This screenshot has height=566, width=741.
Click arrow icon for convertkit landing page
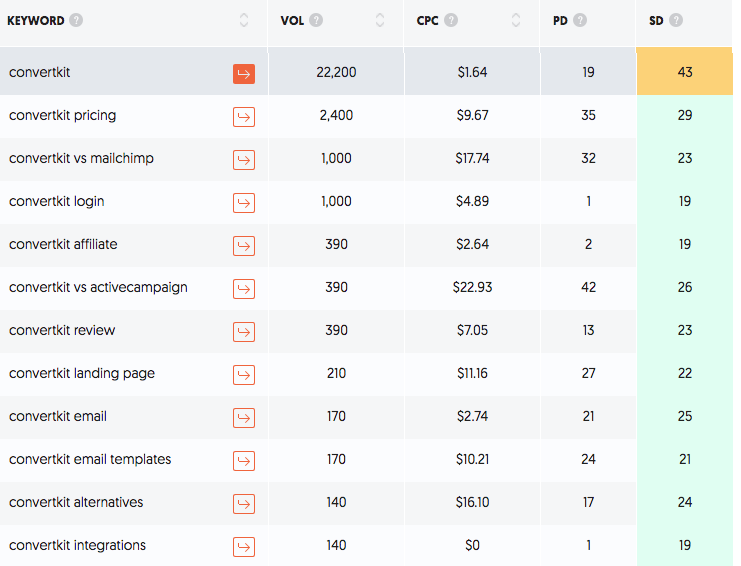pyautogui.click(x=244, y=375)
